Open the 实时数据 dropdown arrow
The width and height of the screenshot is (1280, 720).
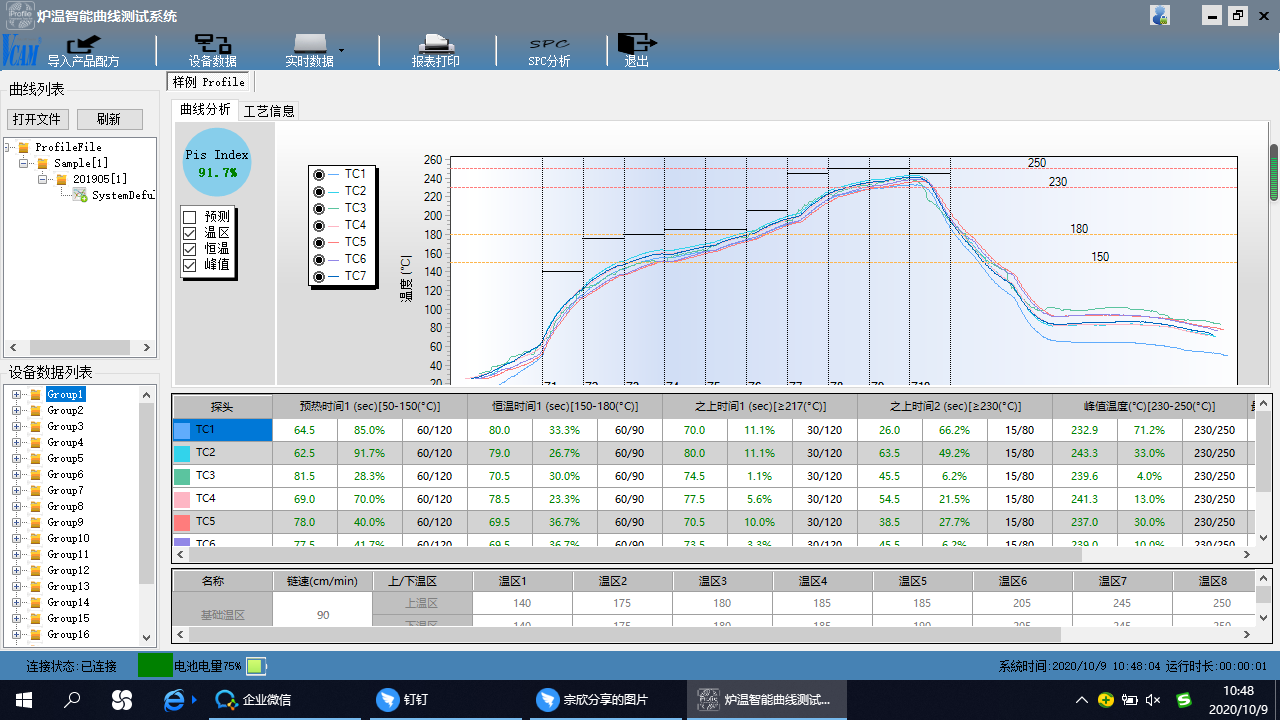point(341,49)
